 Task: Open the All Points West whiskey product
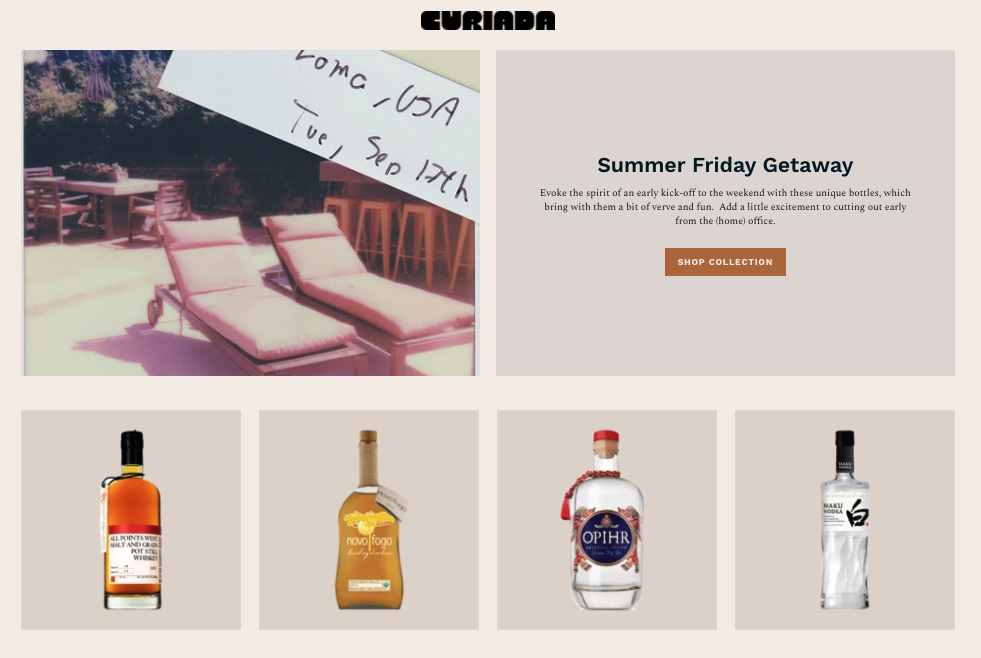131,520
